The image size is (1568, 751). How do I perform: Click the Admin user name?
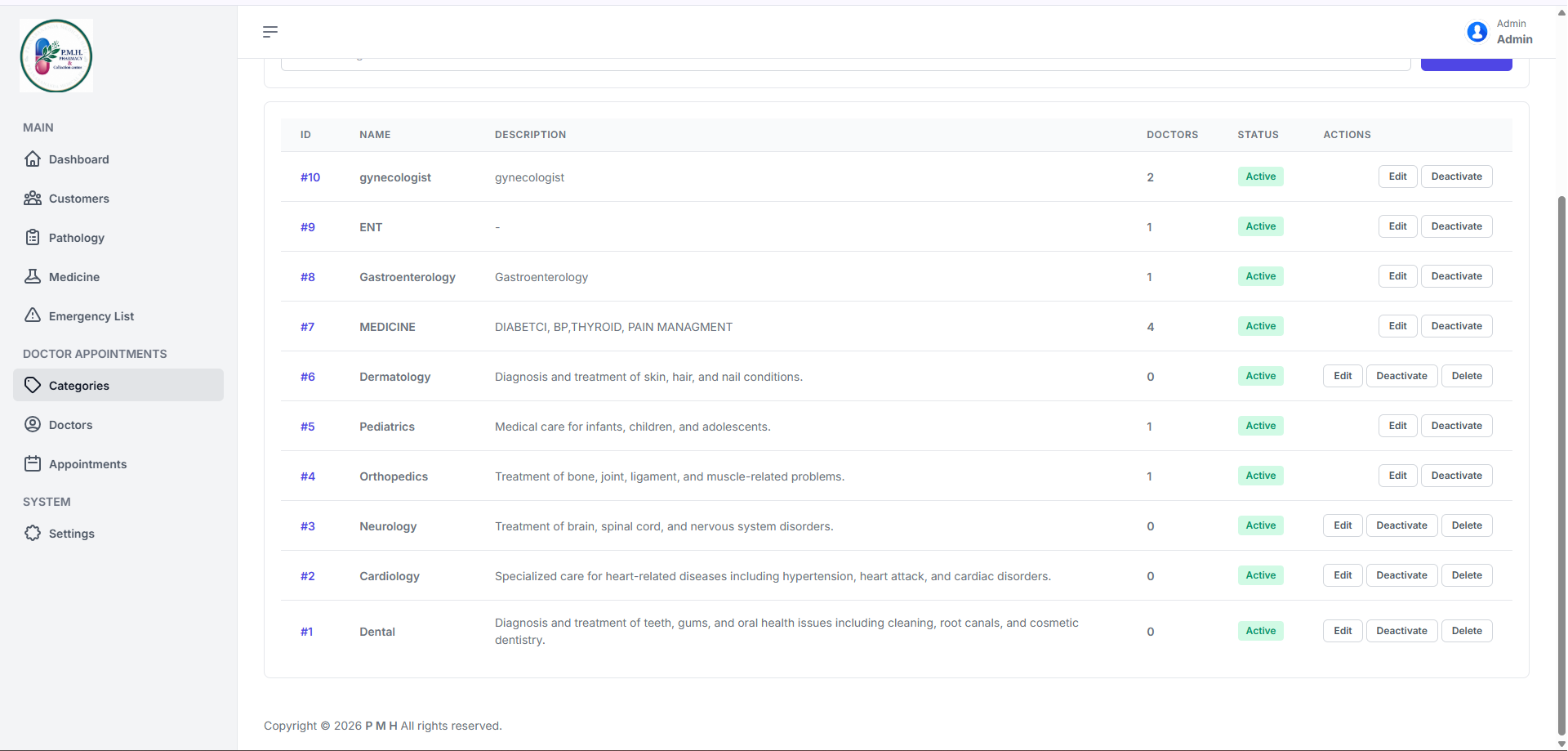tap(1514, 39)
